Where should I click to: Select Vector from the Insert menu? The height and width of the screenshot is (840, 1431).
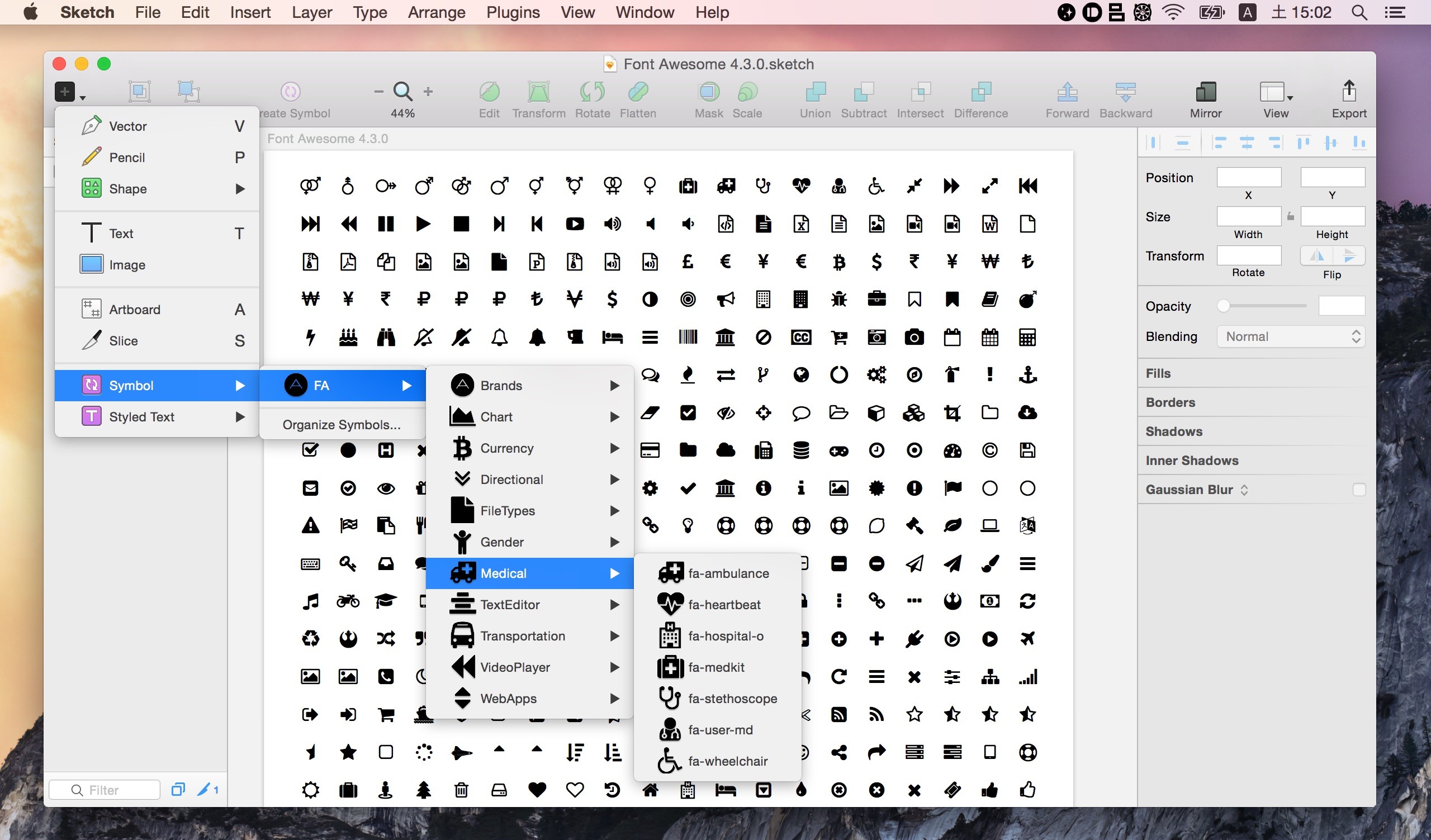(157, 125)
